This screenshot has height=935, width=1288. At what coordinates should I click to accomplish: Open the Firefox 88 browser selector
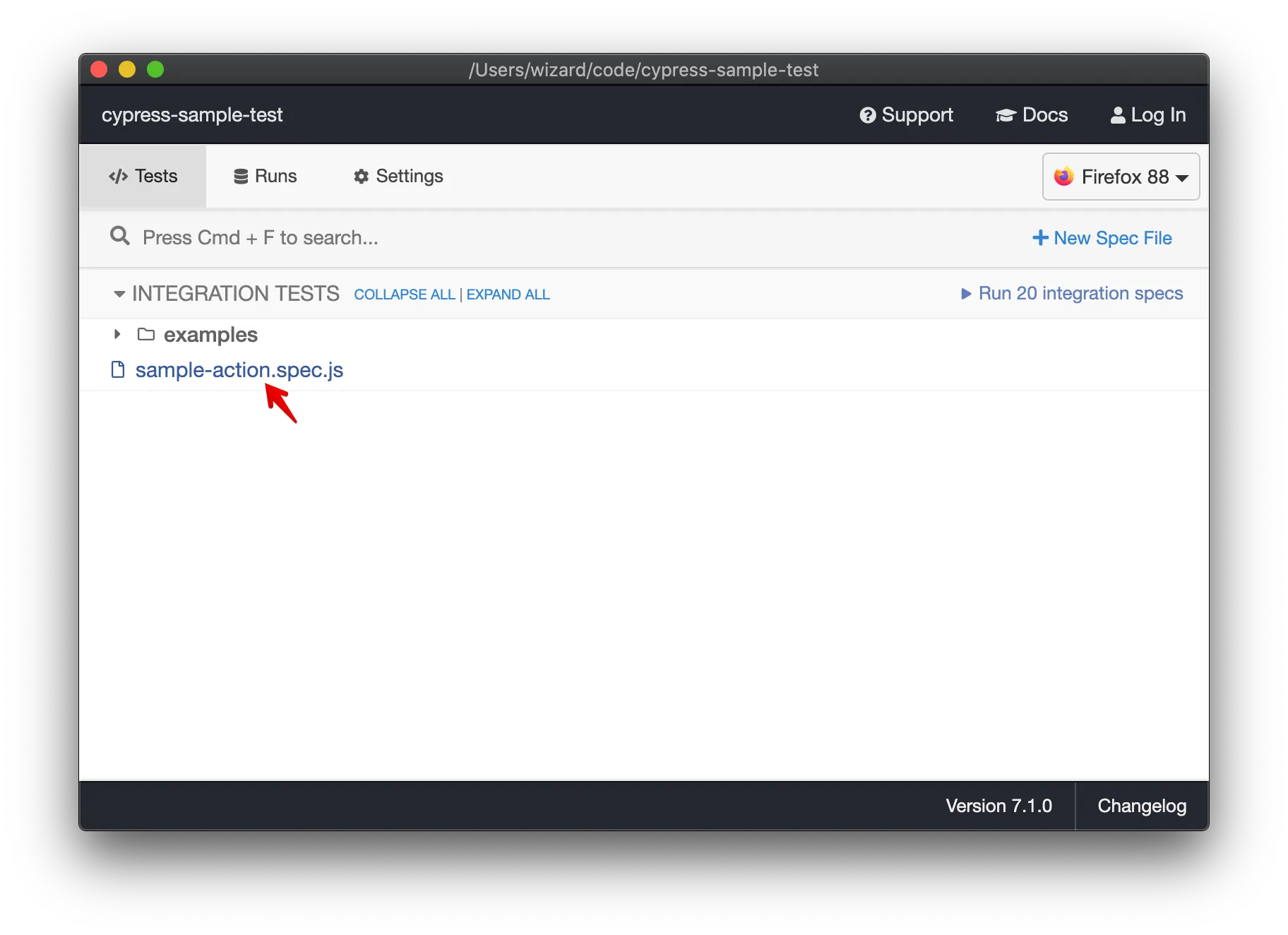coord(1120,176)
